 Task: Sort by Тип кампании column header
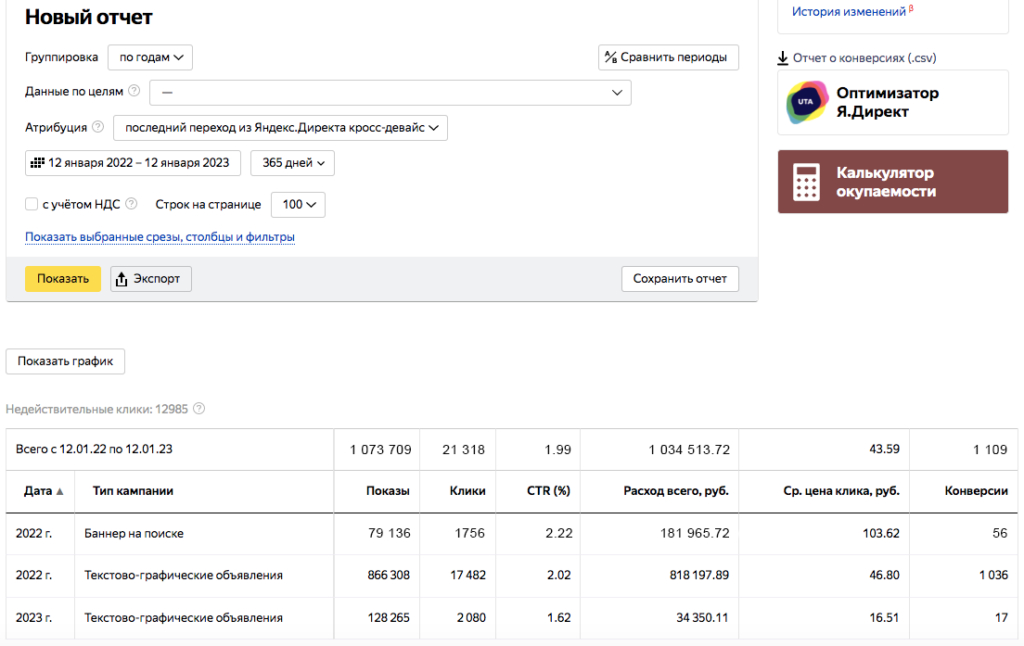click(x=133, y=491)
